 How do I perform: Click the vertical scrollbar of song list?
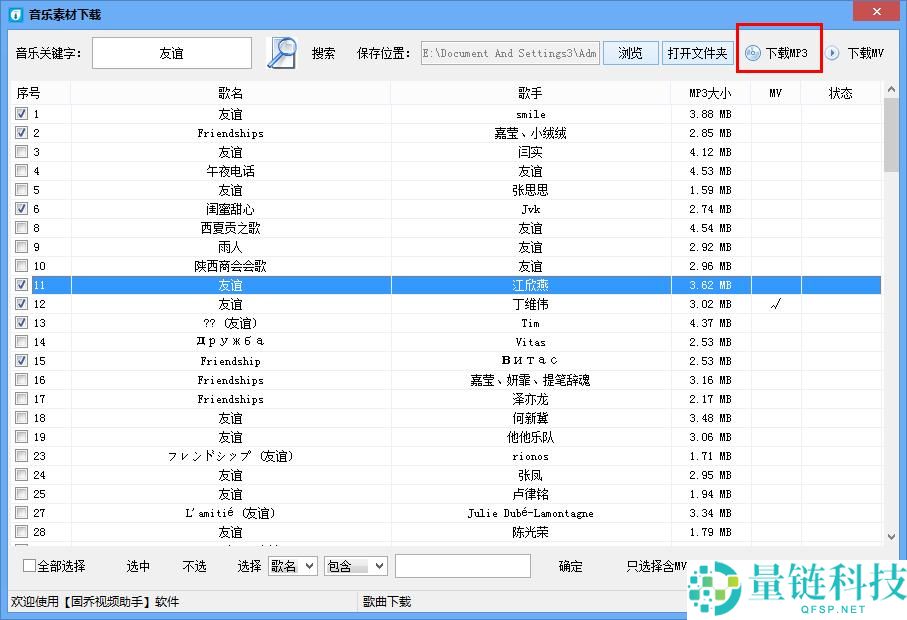891,300
